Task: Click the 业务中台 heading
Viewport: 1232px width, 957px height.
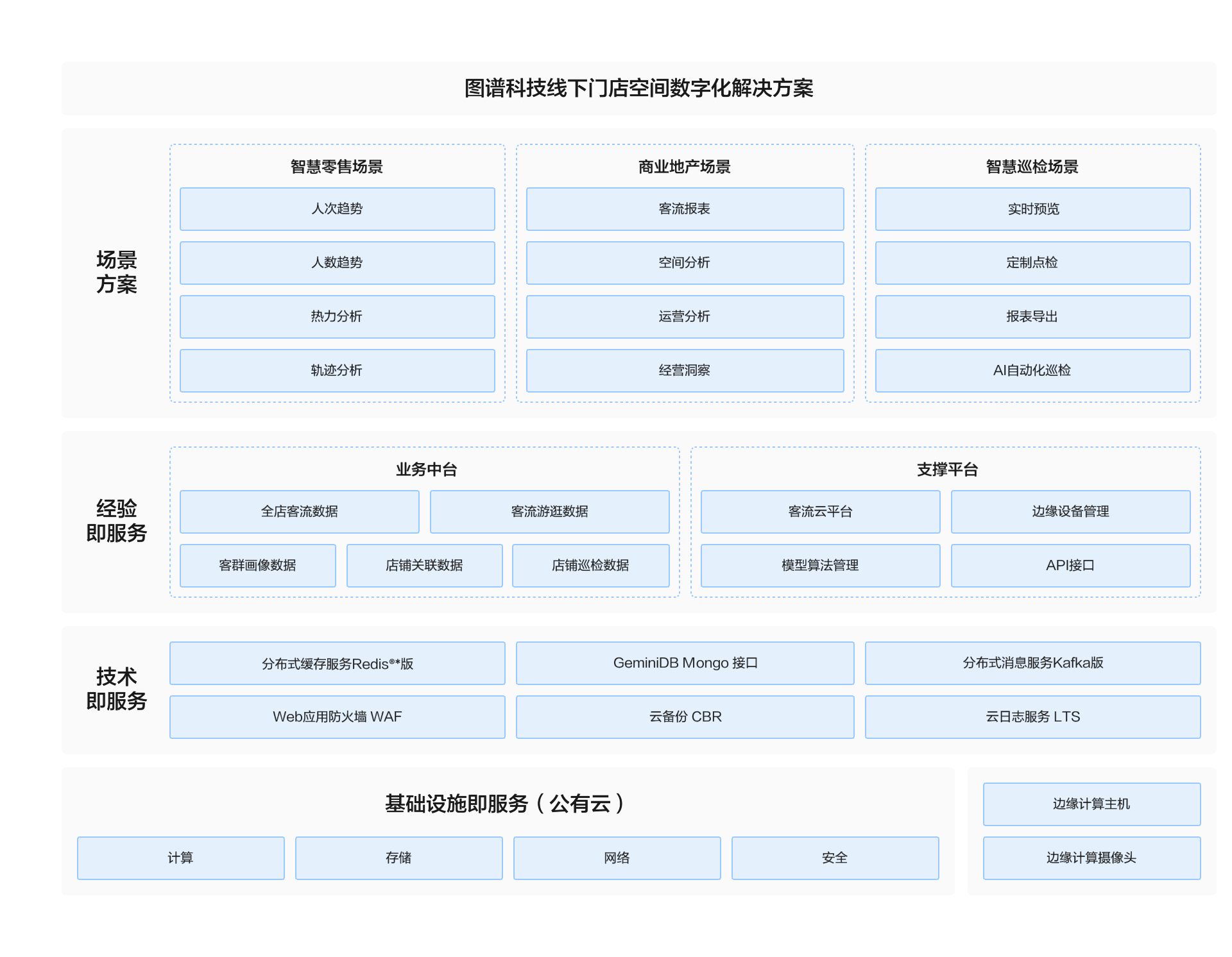Action: point(427,470)
